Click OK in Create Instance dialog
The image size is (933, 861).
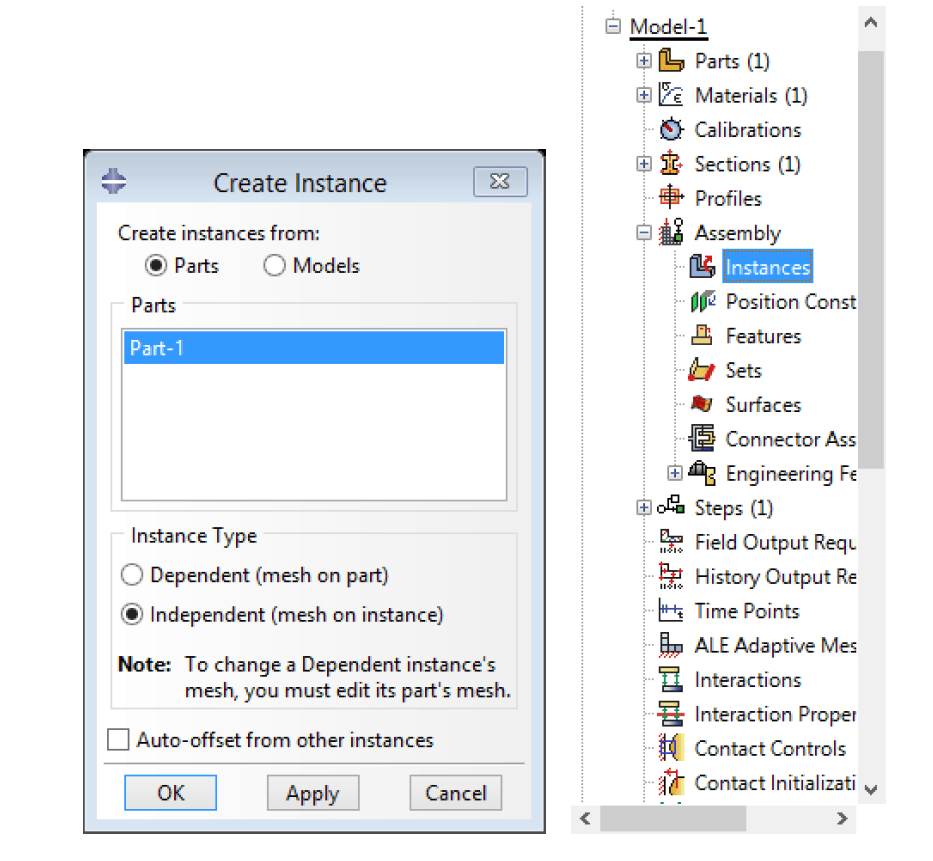[170, 793]
